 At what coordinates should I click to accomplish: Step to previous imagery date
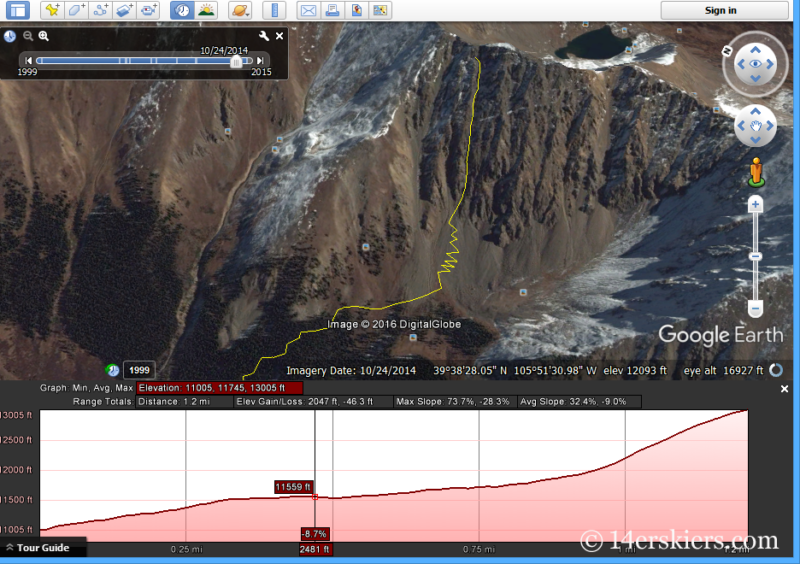tap(29, 61)
